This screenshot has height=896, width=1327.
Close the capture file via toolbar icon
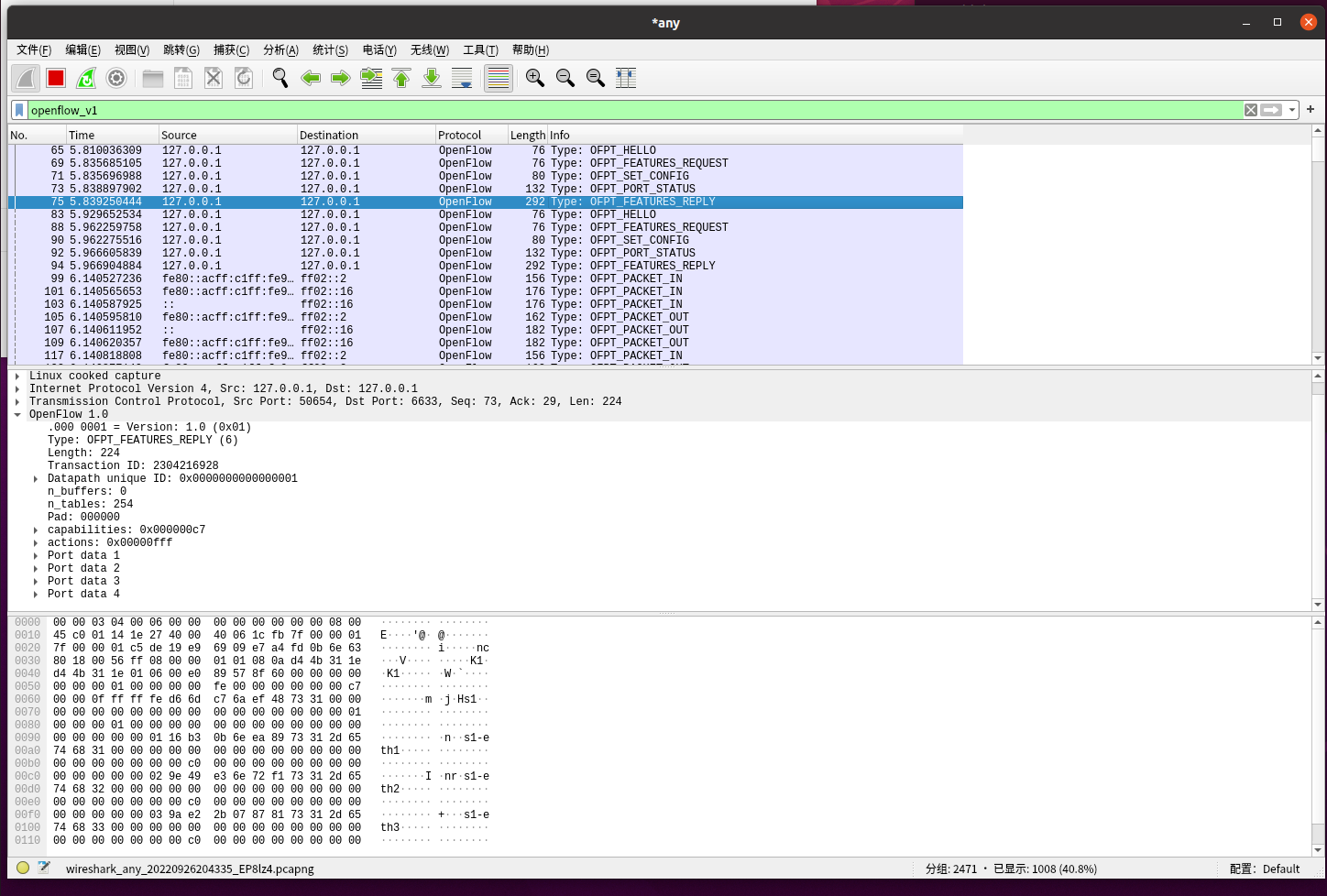pos(214,79)
